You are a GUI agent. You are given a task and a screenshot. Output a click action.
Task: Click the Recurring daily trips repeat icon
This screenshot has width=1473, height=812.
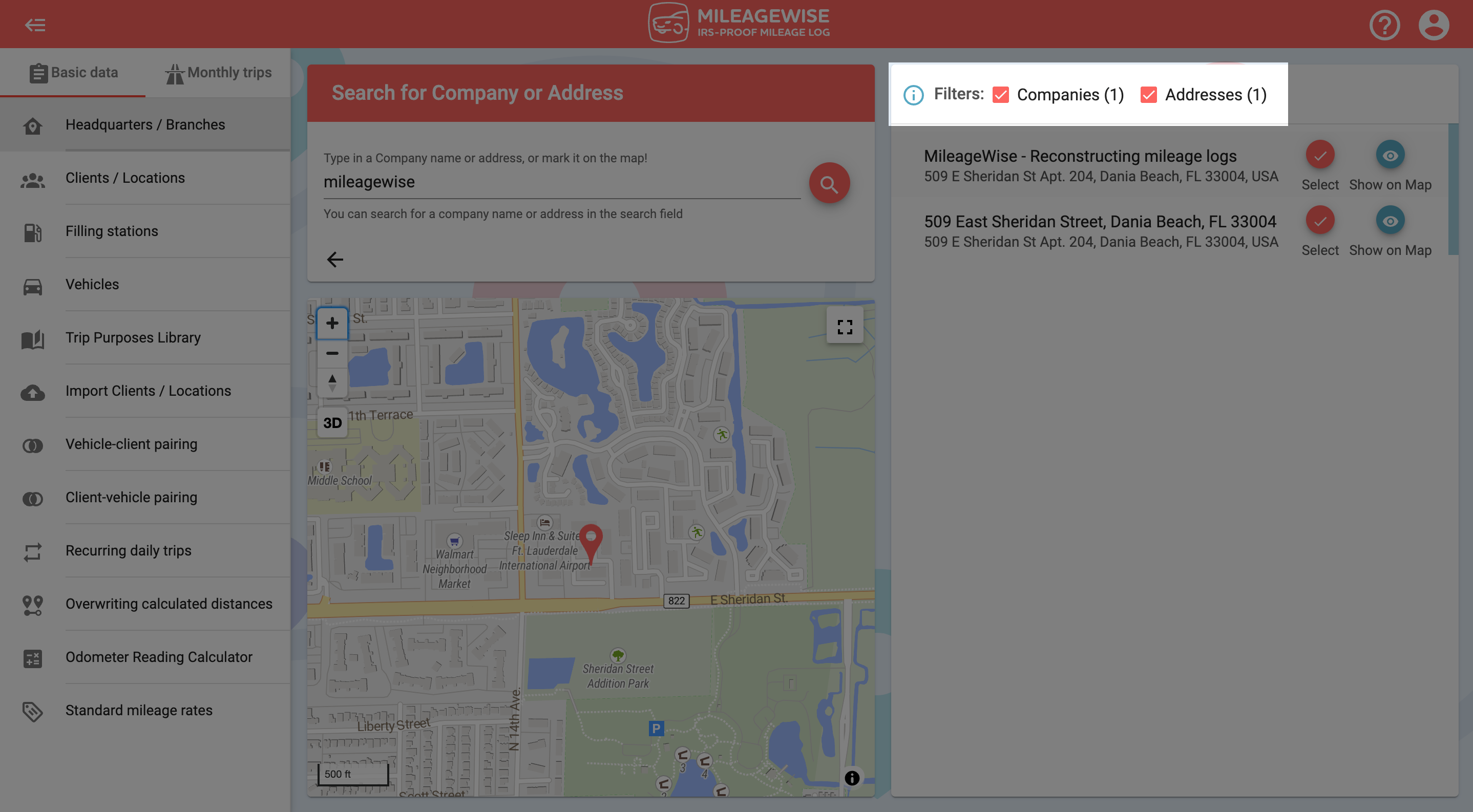33,551
